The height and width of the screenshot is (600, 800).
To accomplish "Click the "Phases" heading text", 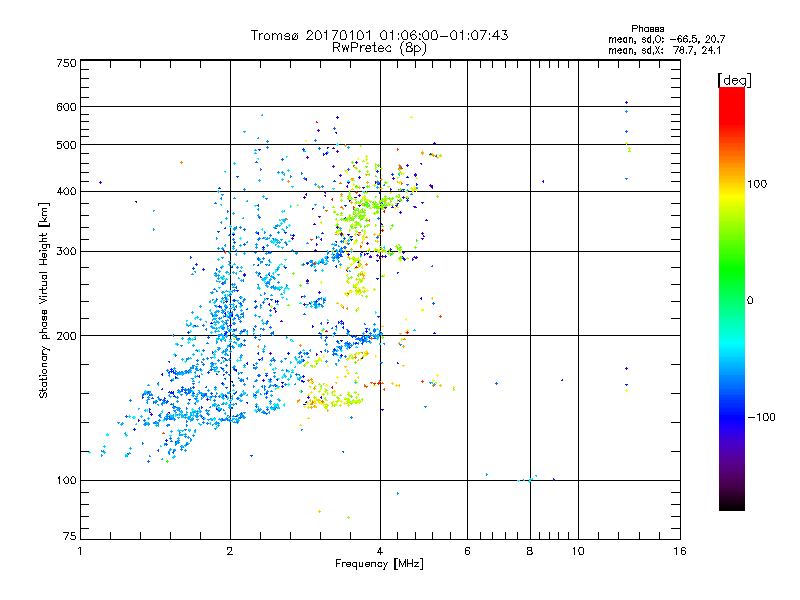I will (x=647, y=29).
